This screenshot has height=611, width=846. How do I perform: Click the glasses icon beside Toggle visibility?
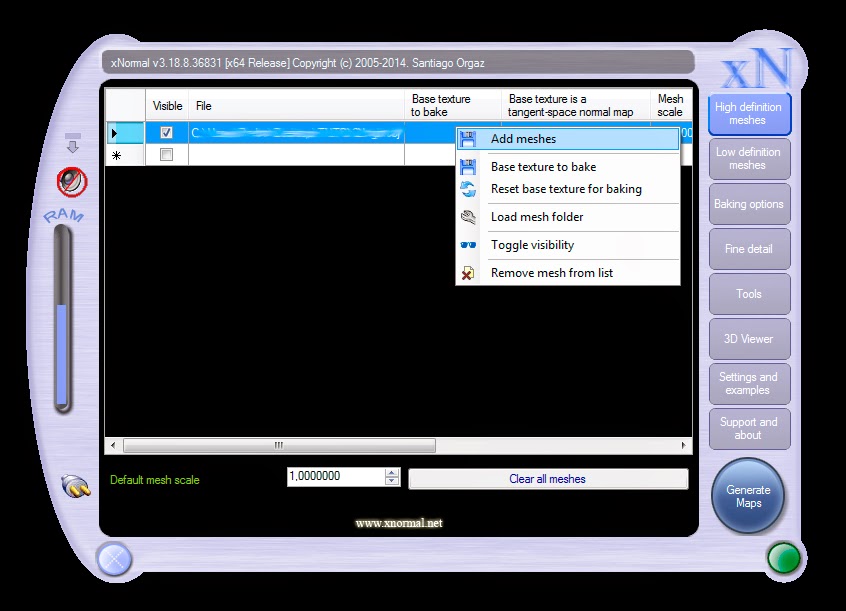(468, 245)
